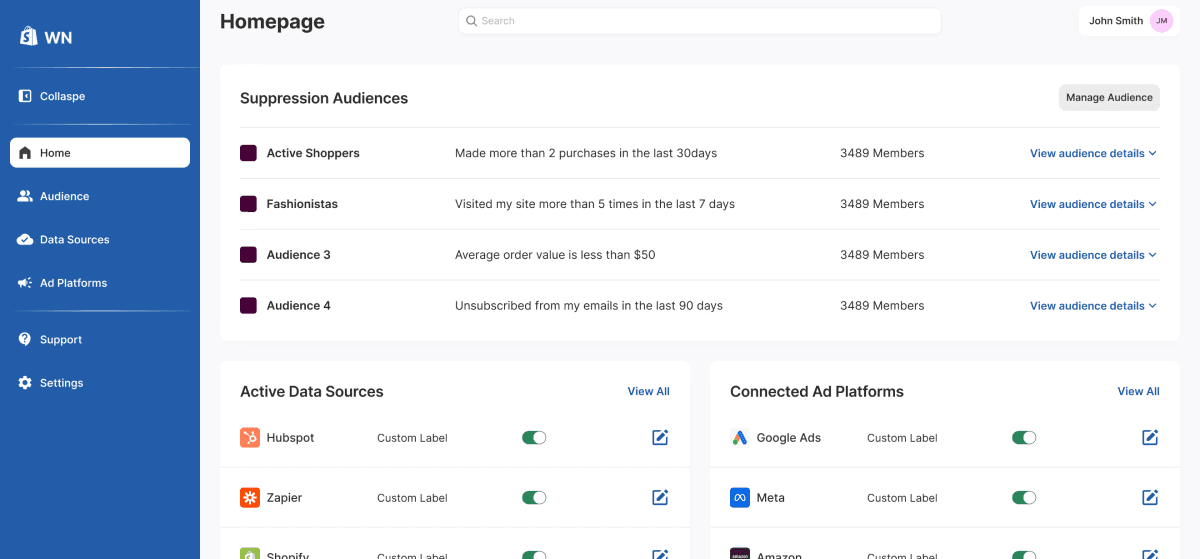
Task: Click Active Shoppers color swatch
Action: tap(248, 153)
